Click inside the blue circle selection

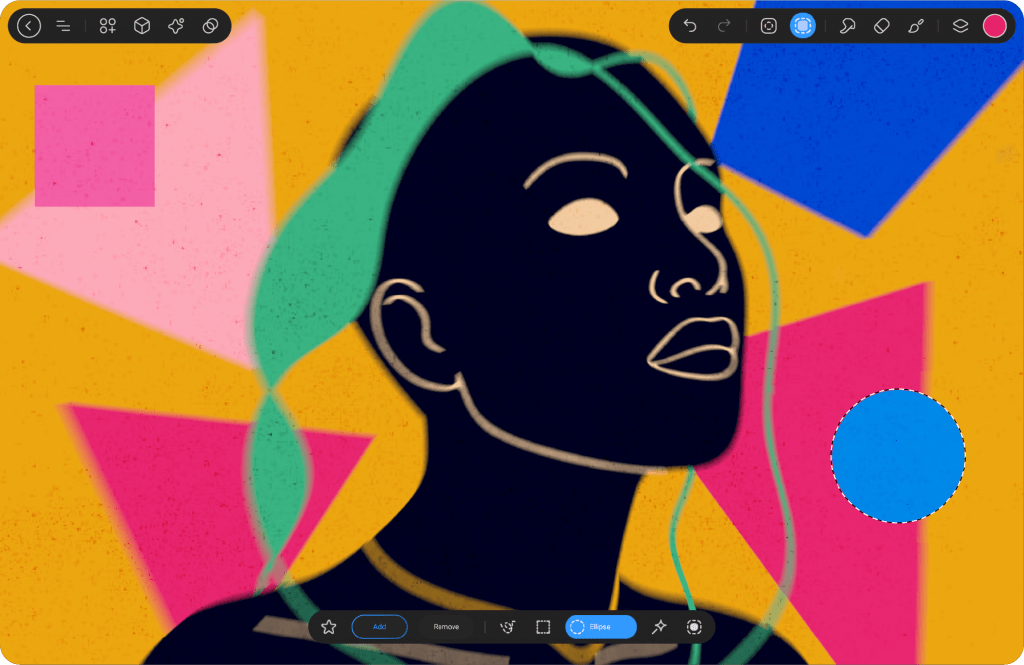coord(898,456)
